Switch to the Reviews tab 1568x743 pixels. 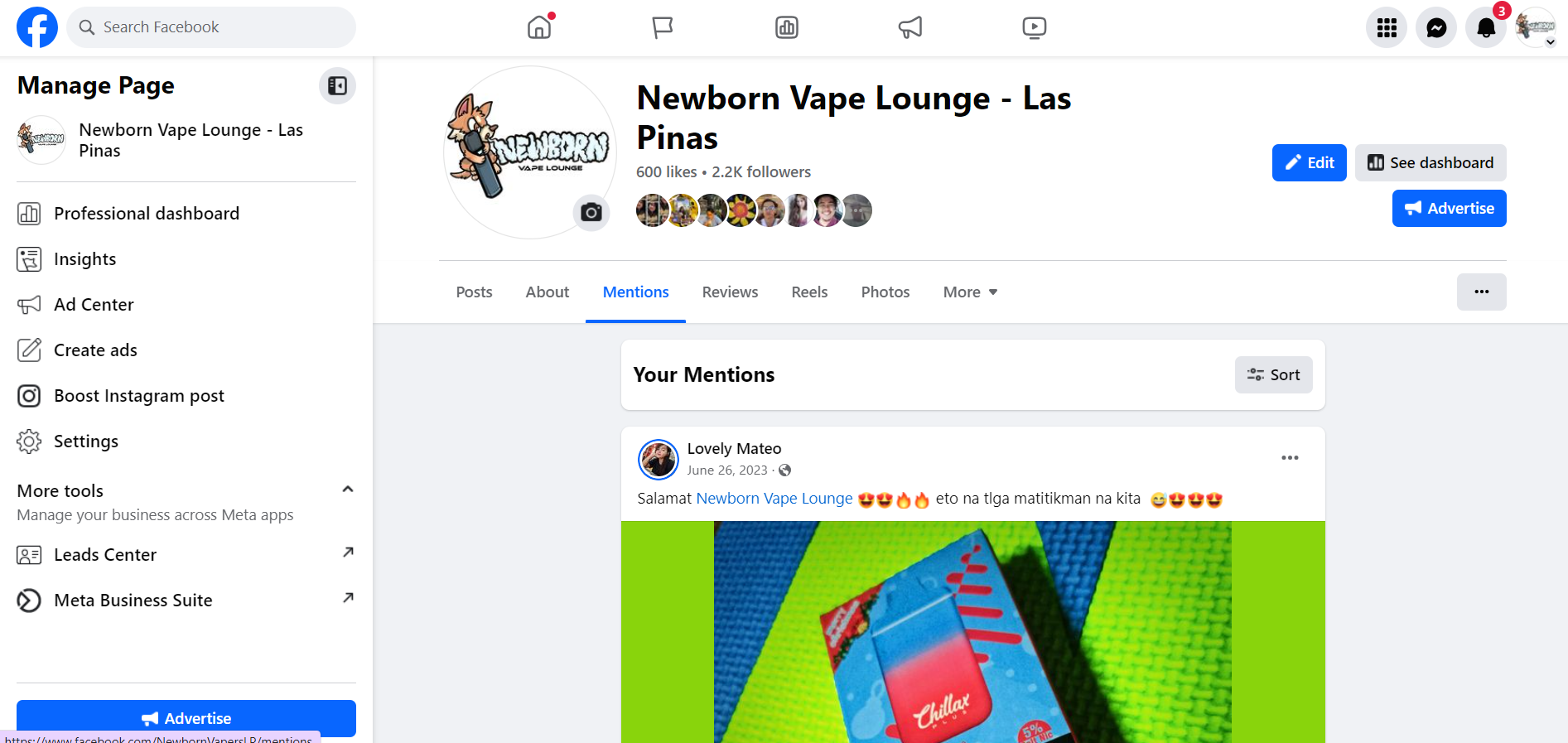pyautogui.click(x=730, y=292)
